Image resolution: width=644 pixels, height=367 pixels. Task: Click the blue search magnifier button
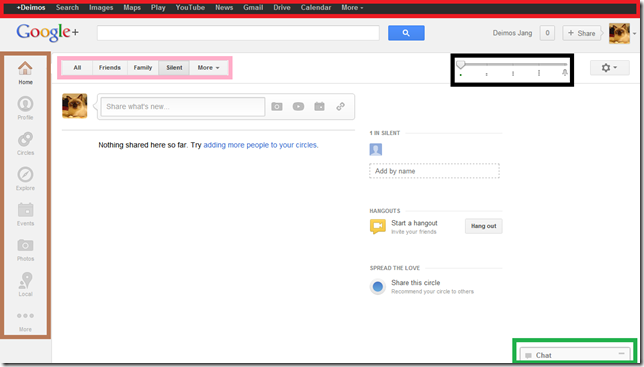406,33
